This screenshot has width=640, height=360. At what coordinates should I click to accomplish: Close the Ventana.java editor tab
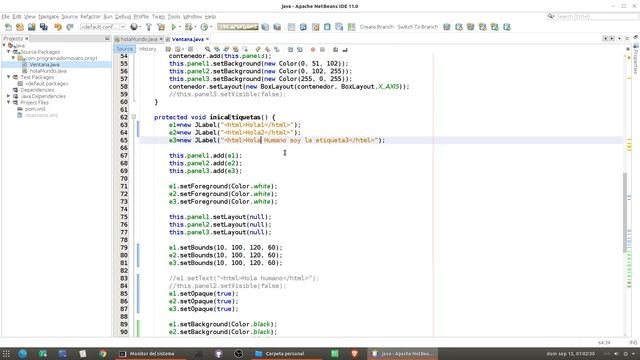pyautogui.click(x=207, y=39)
